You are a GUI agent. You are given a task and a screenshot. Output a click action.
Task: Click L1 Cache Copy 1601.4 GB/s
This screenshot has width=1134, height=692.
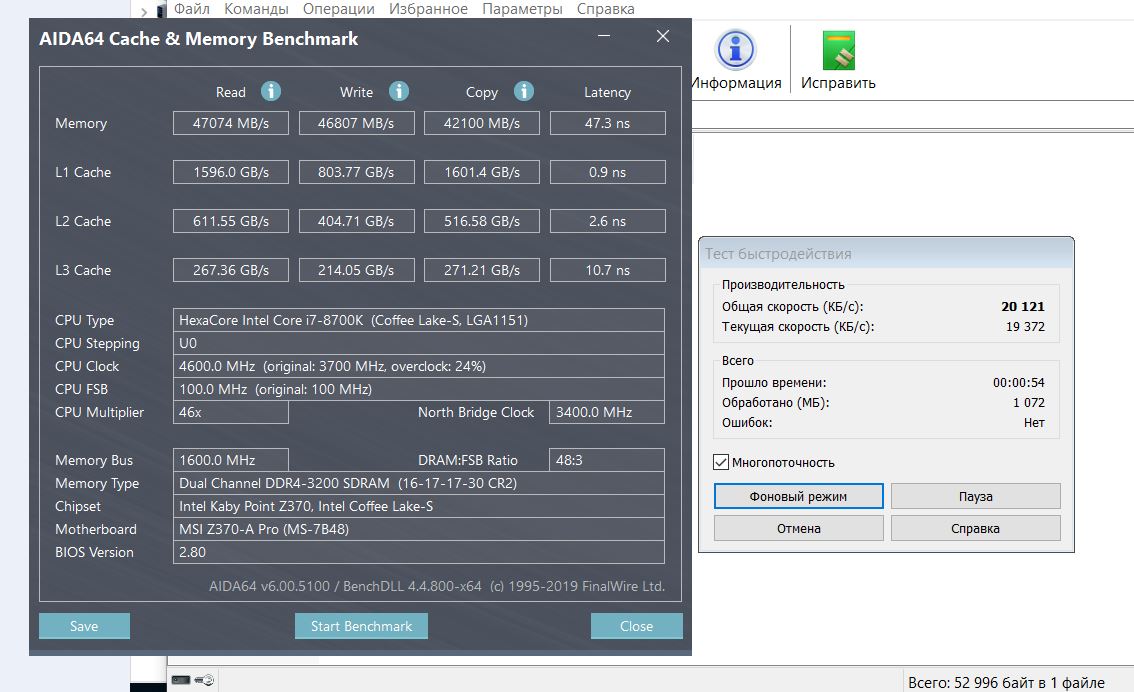pyautogui.click(x=482, y=172)
